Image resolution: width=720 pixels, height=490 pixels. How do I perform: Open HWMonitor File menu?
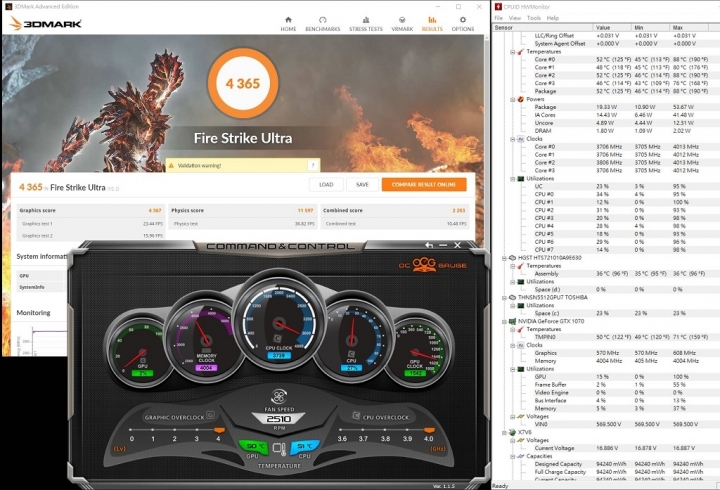point(498,18)
